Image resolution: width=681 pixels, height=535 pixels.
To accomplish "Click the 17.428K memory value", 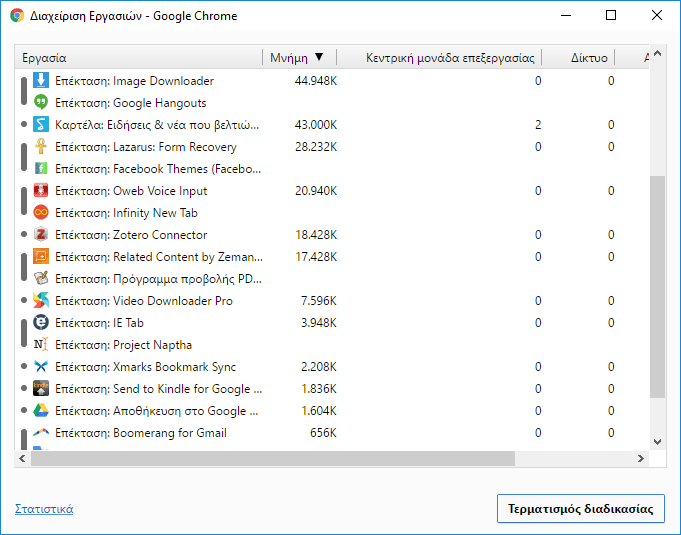I will click(316, 257).
